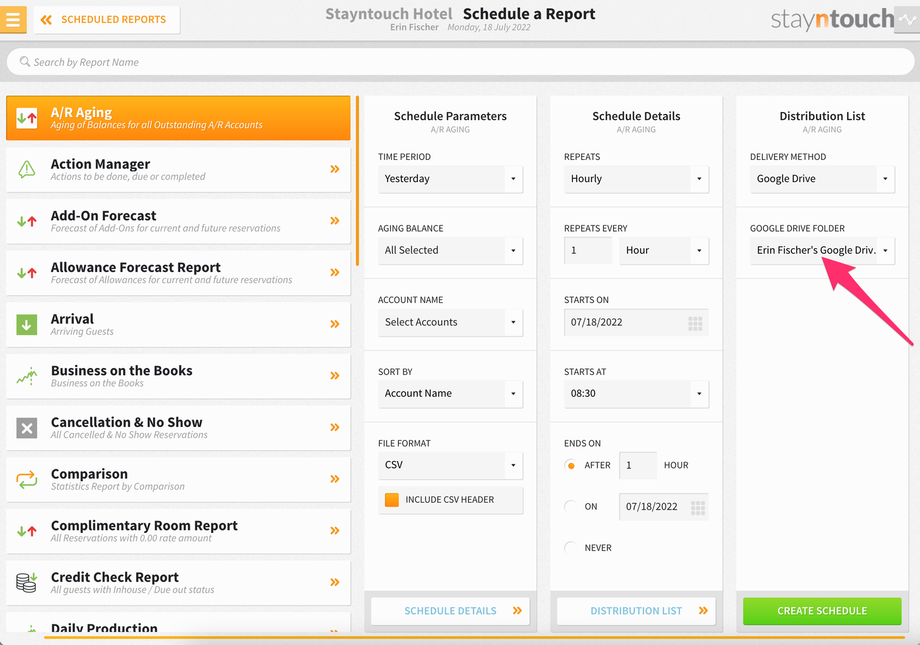Toggle the Include CSV Header checkbox
Viewport: 920px width, 645px height.
click(391, 500)
